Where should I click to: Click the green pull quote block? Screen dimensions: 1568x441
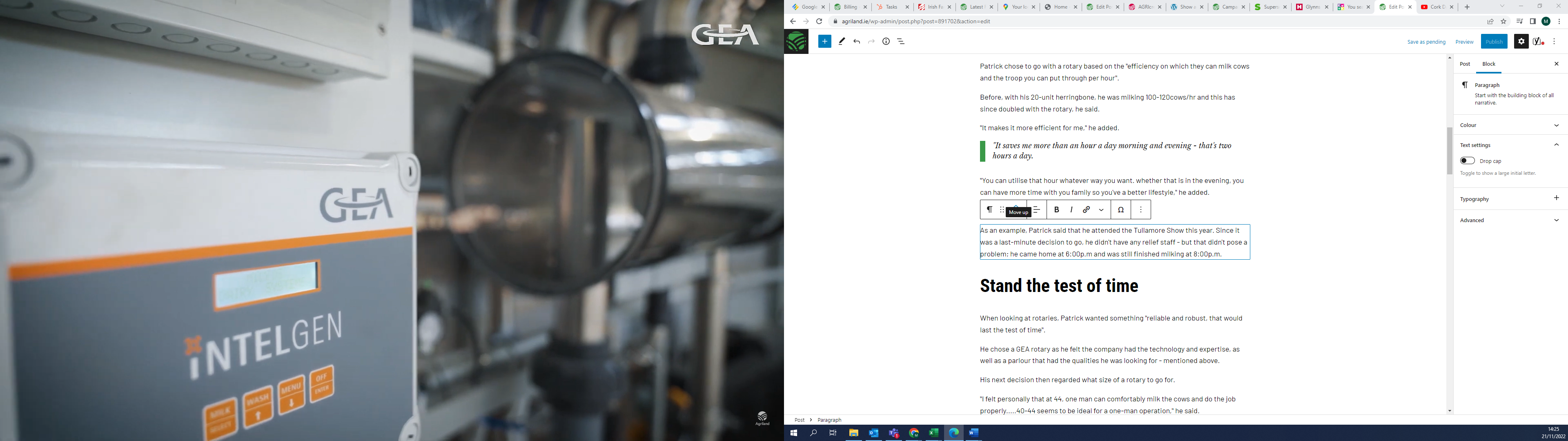pos(1114,151)
